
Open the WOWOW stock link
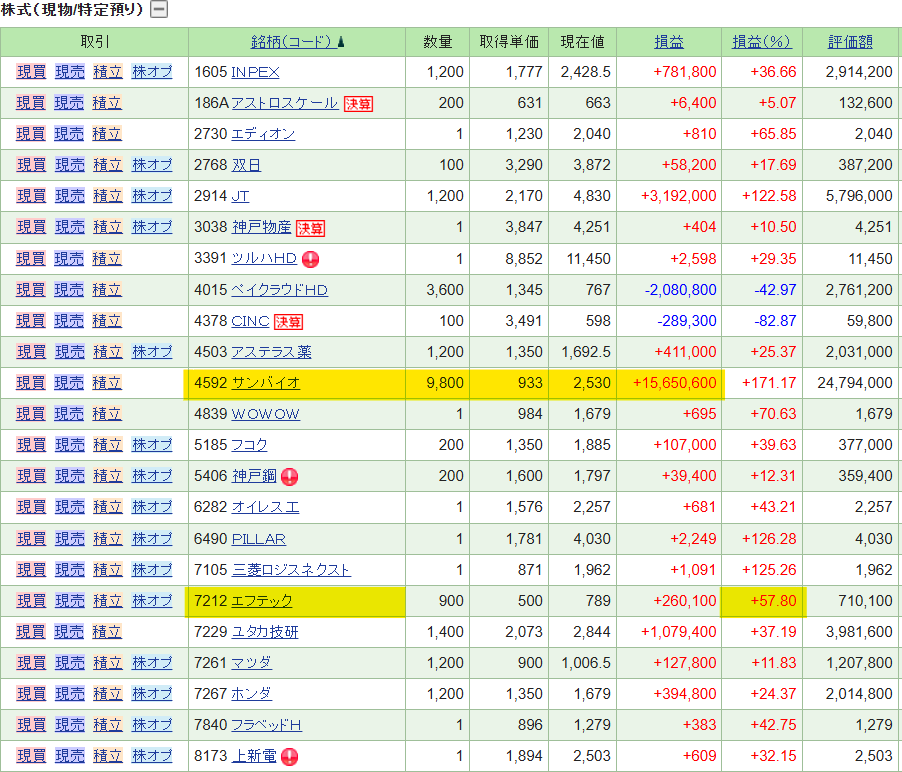click(265, 414)
